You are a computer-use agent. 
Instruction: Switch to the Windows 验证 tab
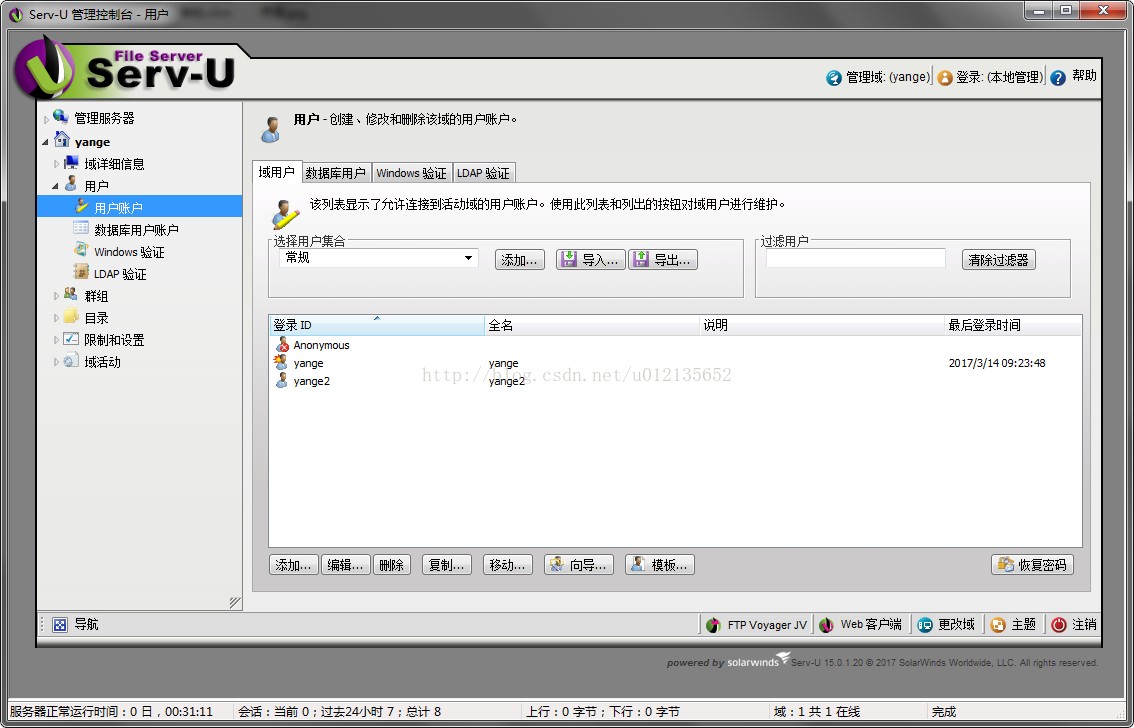coord(412,173)
